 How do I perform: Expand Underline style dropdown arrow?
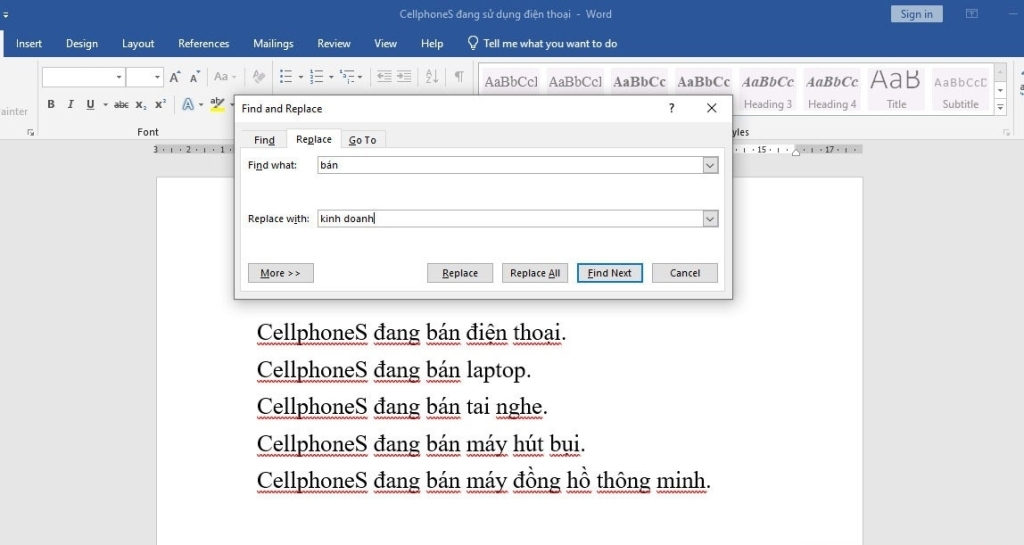pyautogui.click(x=105, y=104)
